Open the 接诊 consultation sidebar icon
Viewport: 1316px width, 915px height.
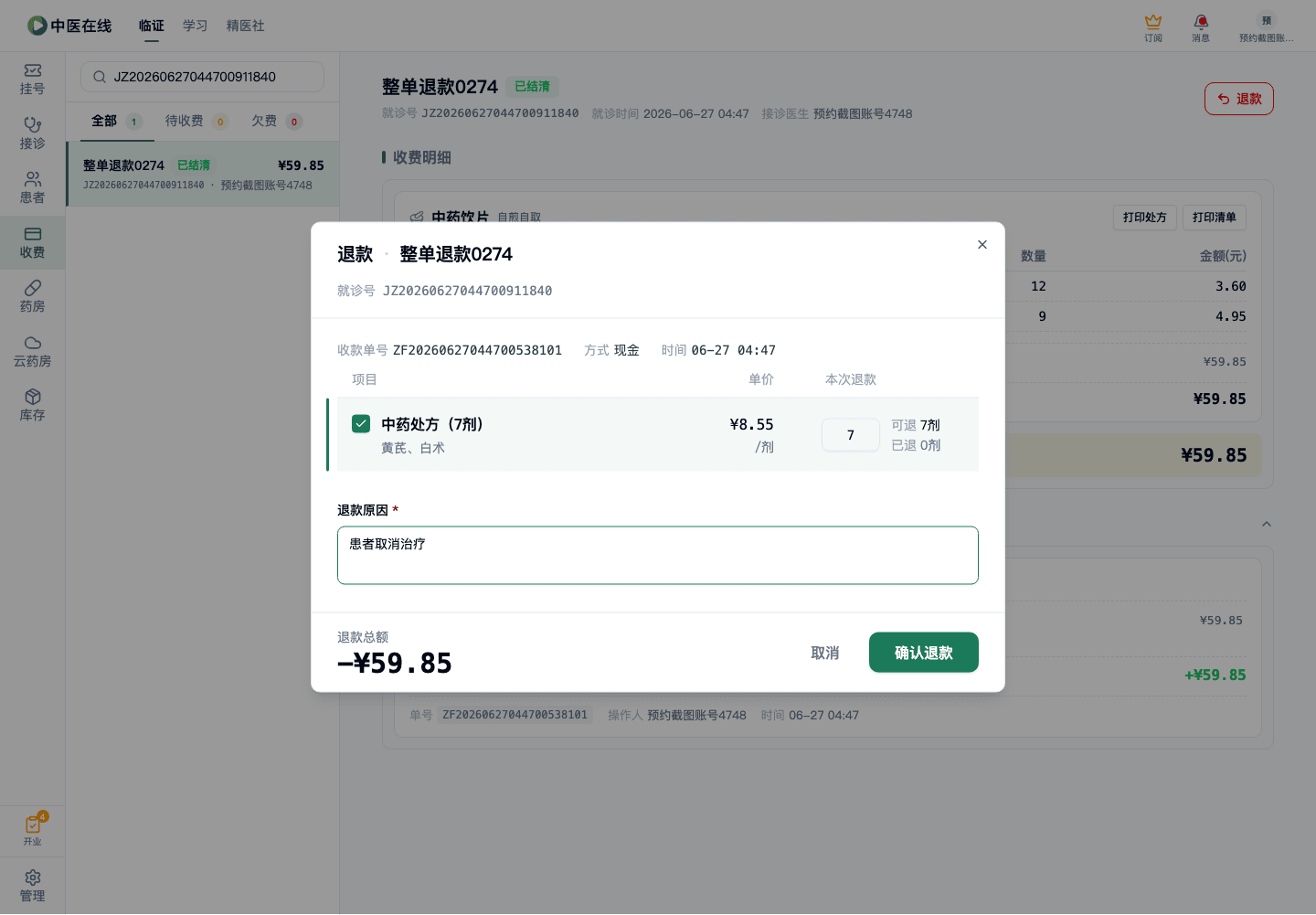tap(32, 133)
